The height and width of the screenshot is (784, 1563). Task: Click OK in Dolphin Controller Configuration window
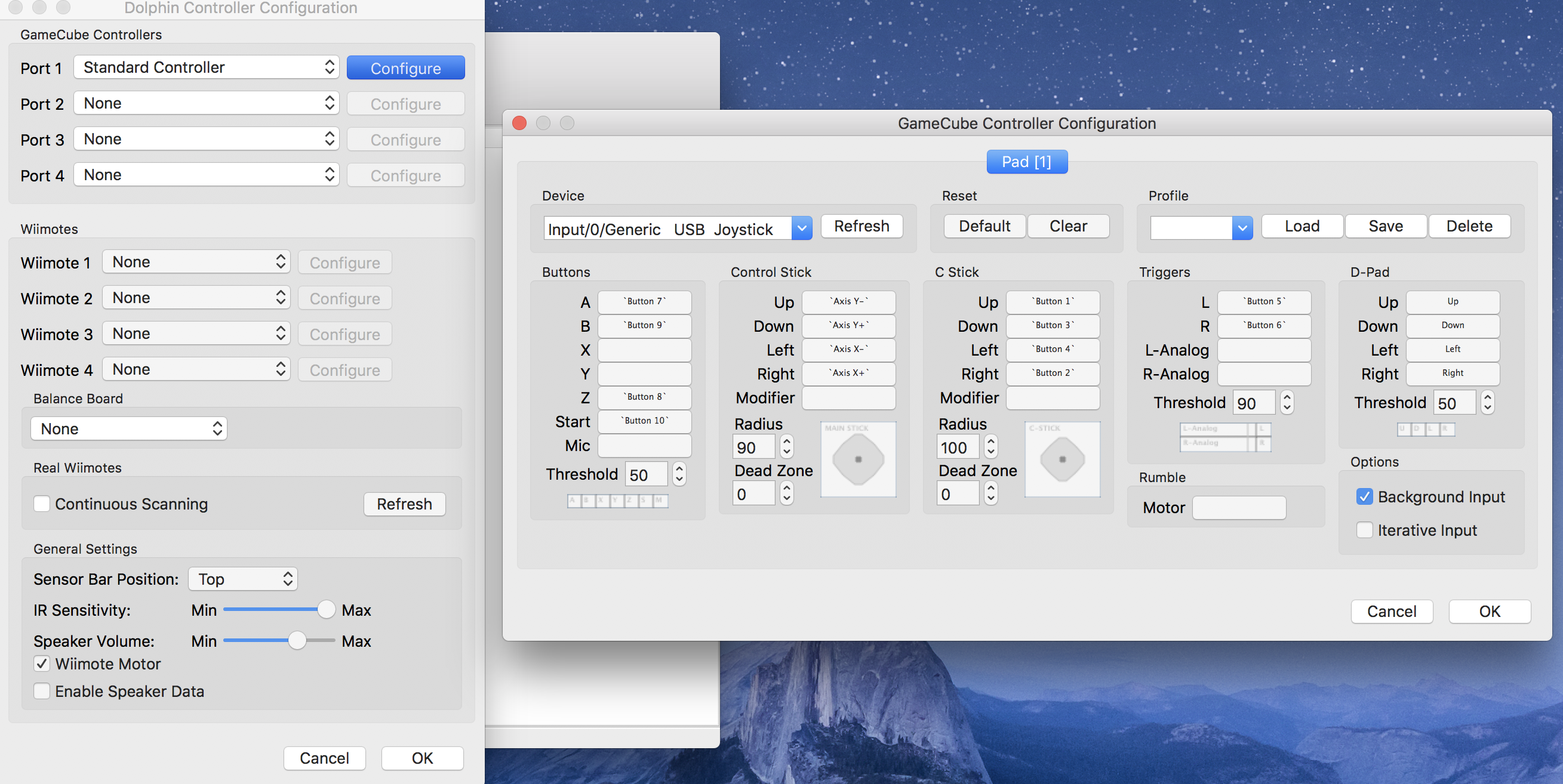coord(422,758)
